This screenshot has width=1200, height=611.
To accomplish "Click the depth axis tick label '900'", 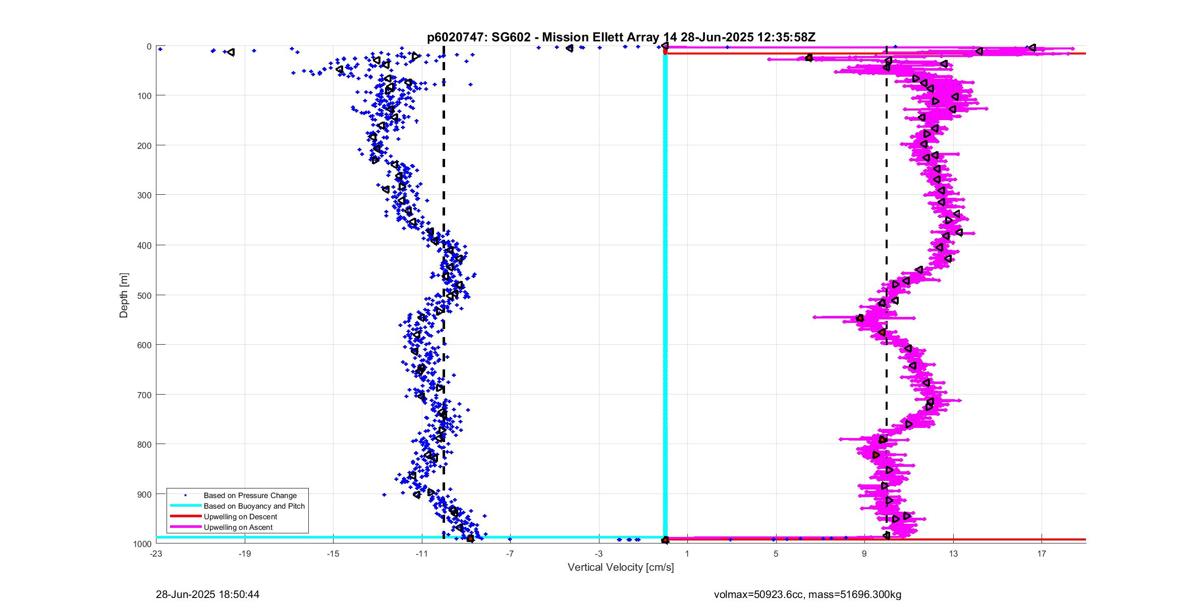I will [x=143, y=494].
